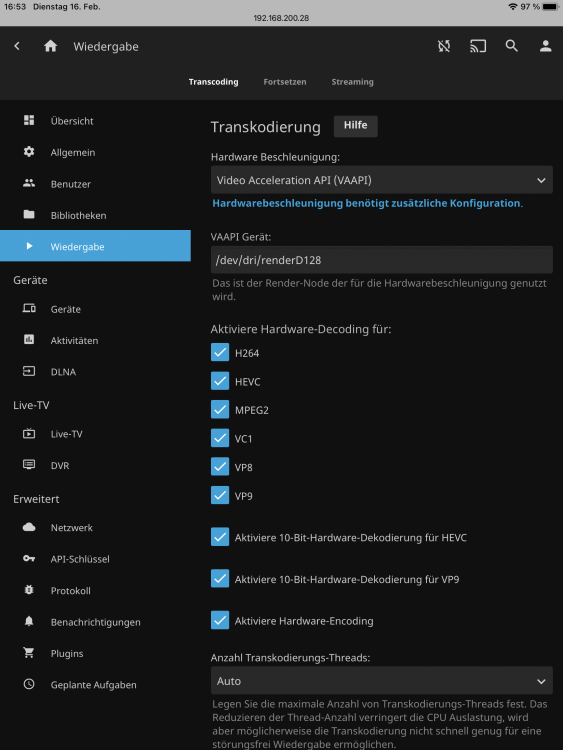Tap the cast to device icon
The image size is (563, 750).
[x=478, y=46]
